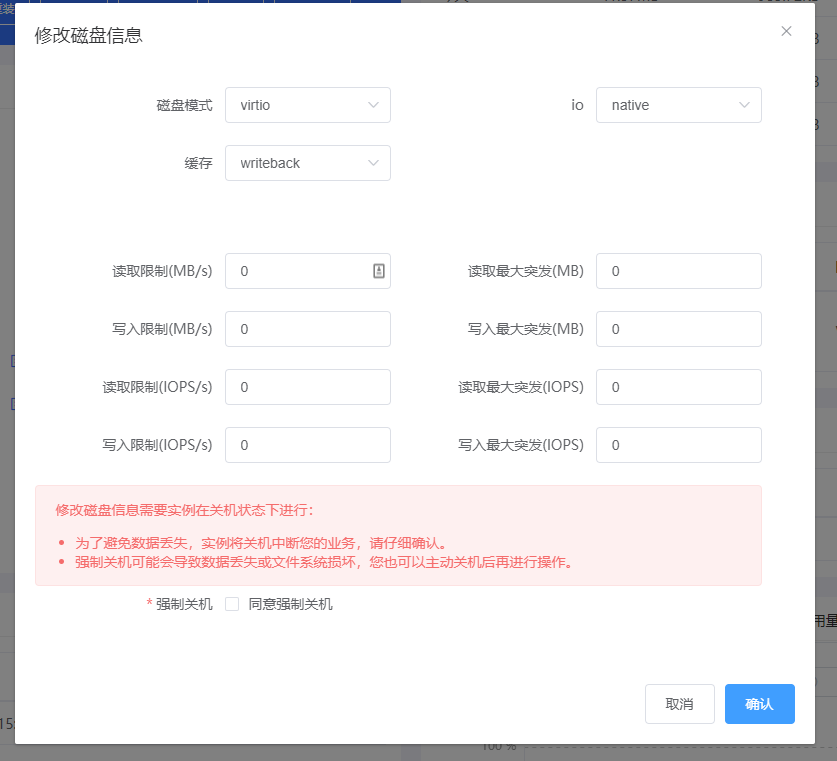Close the 修改磁盘信息 dialog with X
This screenshot has height=761, width=837.
[786, 31]
